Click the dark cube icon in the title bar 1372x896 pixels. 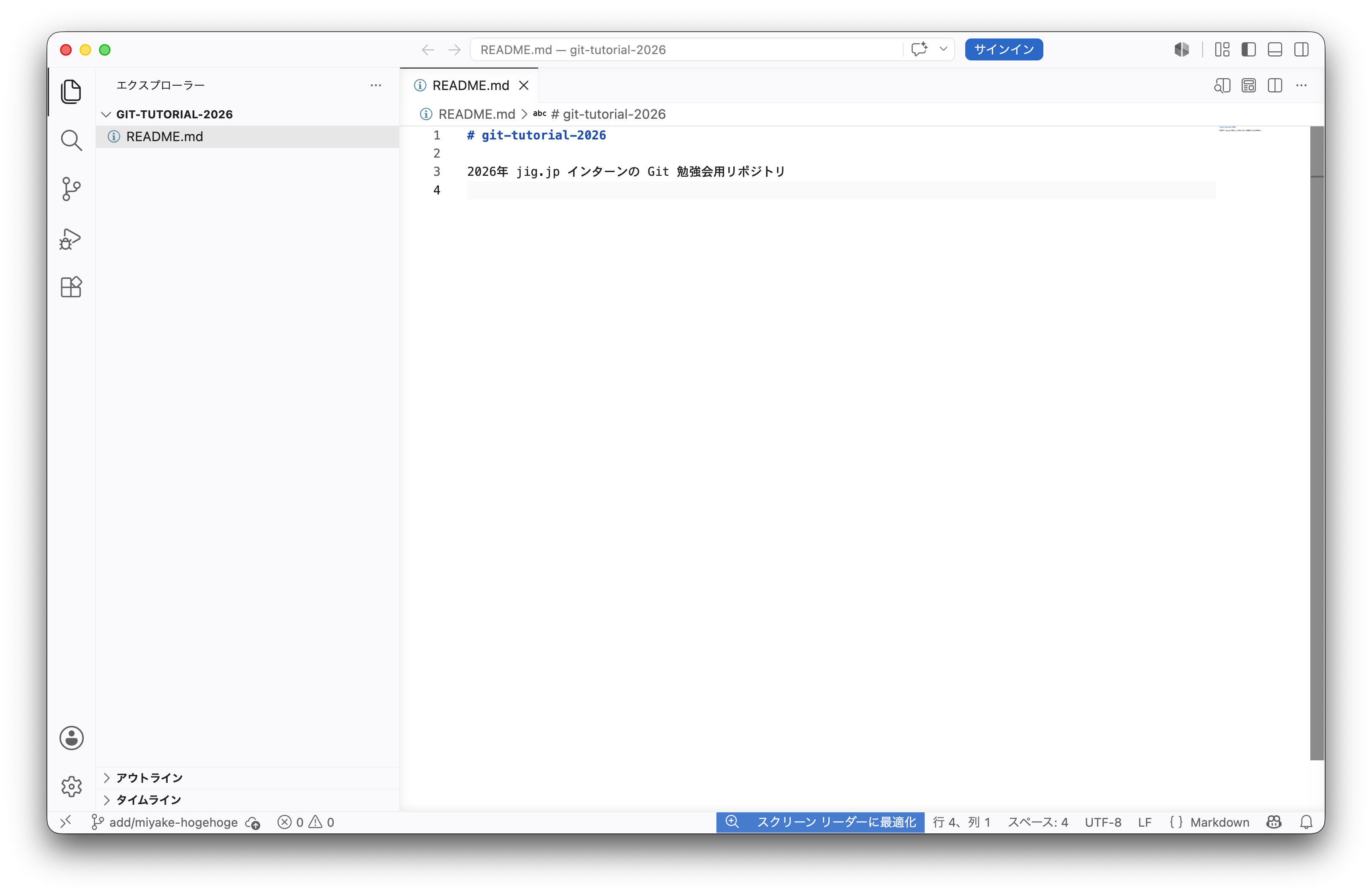1182,49
